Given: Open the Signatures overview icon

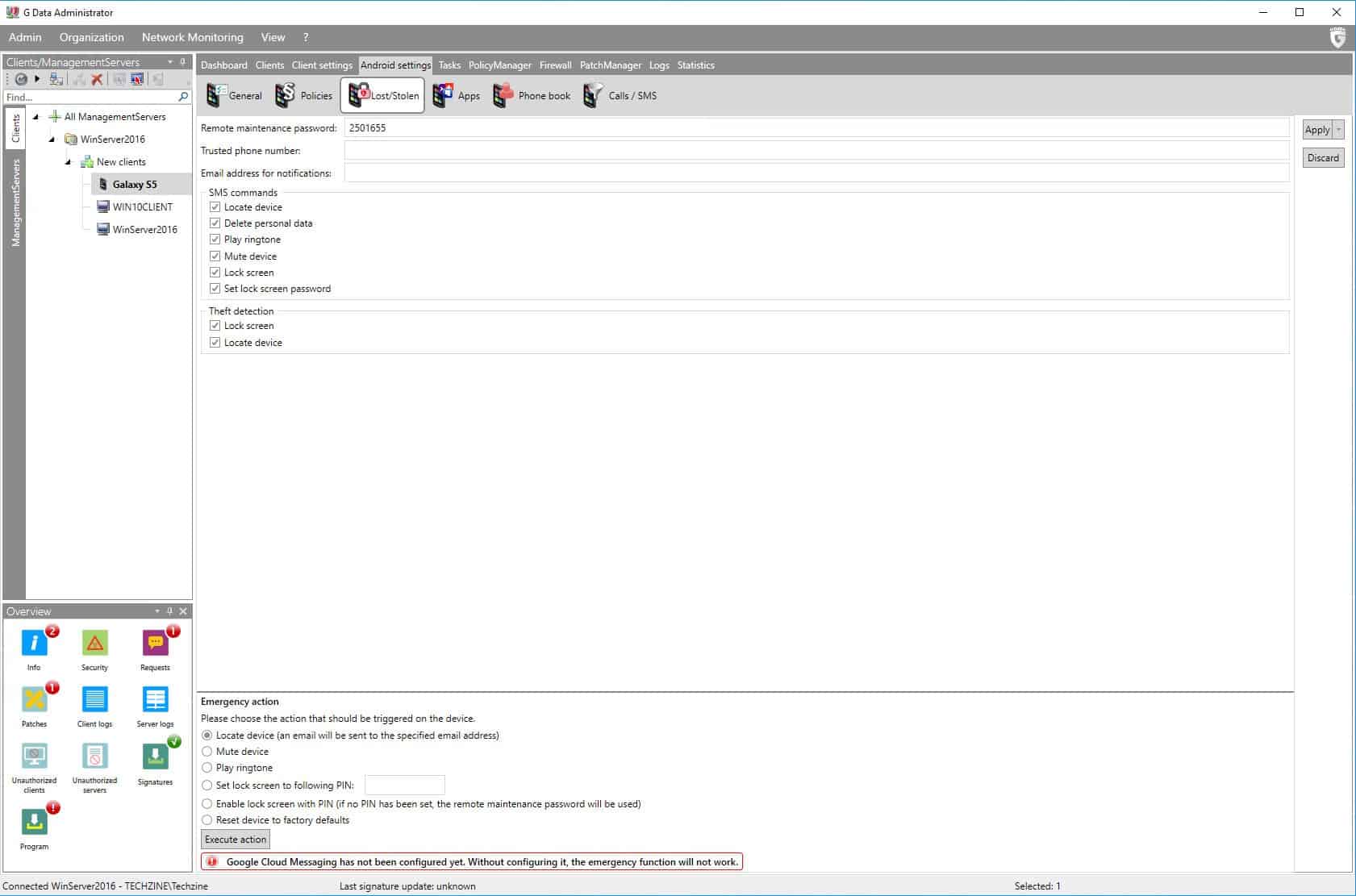Looking at the screenshot, I should pyautogui.click(x=155, y=756).
